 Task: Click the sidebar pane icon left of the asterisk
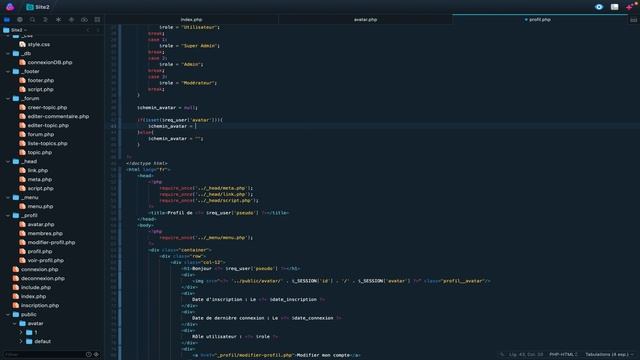click(45, 20)
